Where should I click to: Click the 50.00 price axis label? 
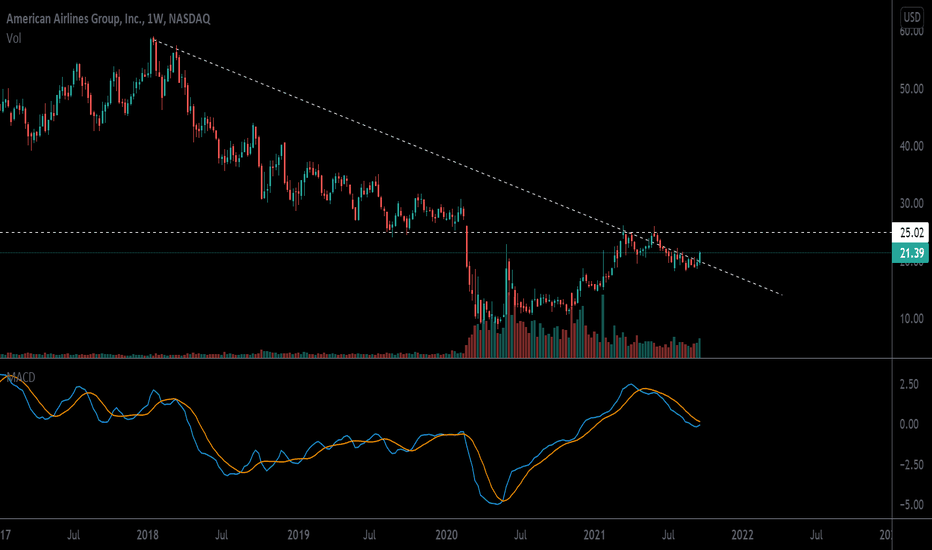coord(912,89)
